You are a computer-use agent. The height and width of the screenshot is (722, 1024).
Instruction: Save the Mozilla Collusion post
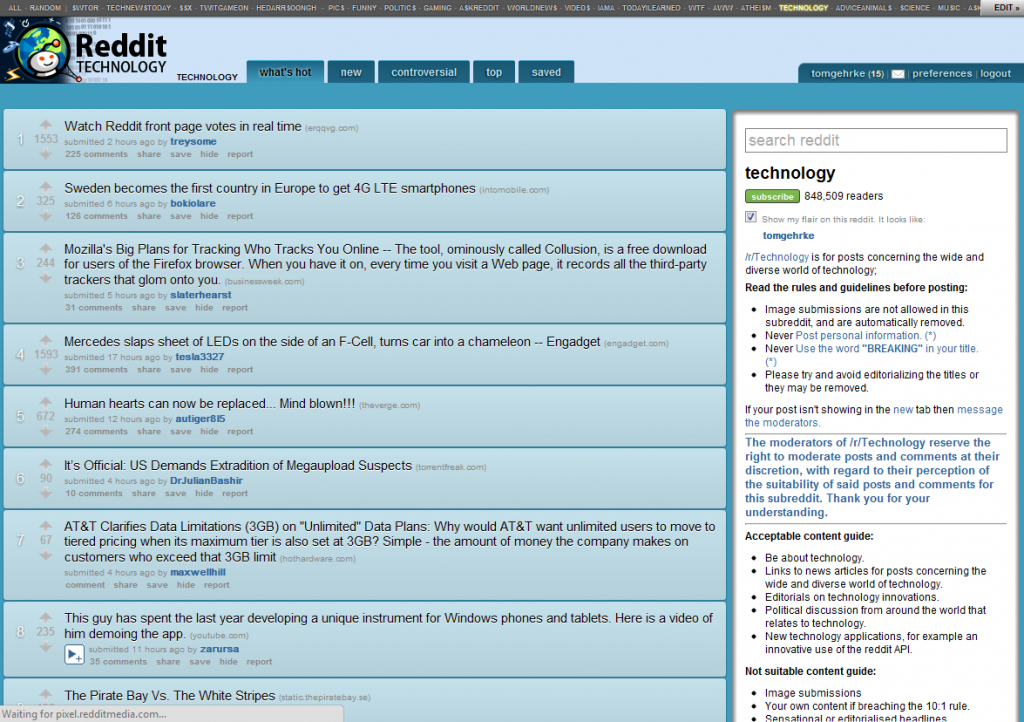[175, 307]
